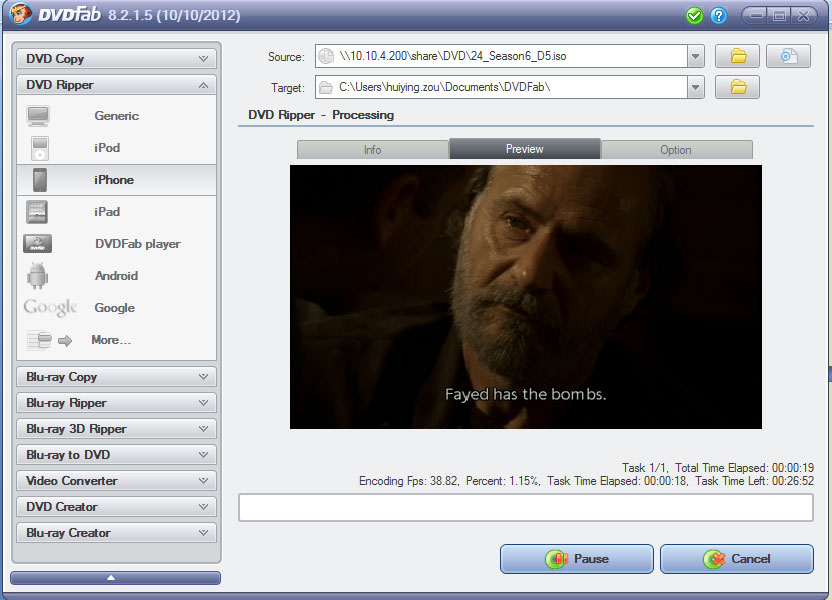The image size is (832, 600).
Task: Expand the Blu-ray 3D Ripper section
Action: coord(116,429)
